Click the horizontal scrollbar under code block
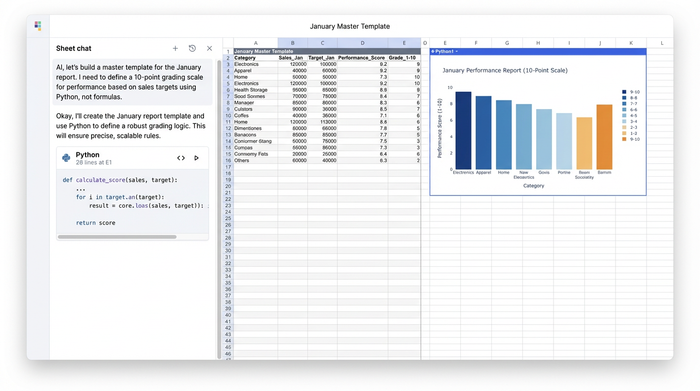 pos(117,237)
